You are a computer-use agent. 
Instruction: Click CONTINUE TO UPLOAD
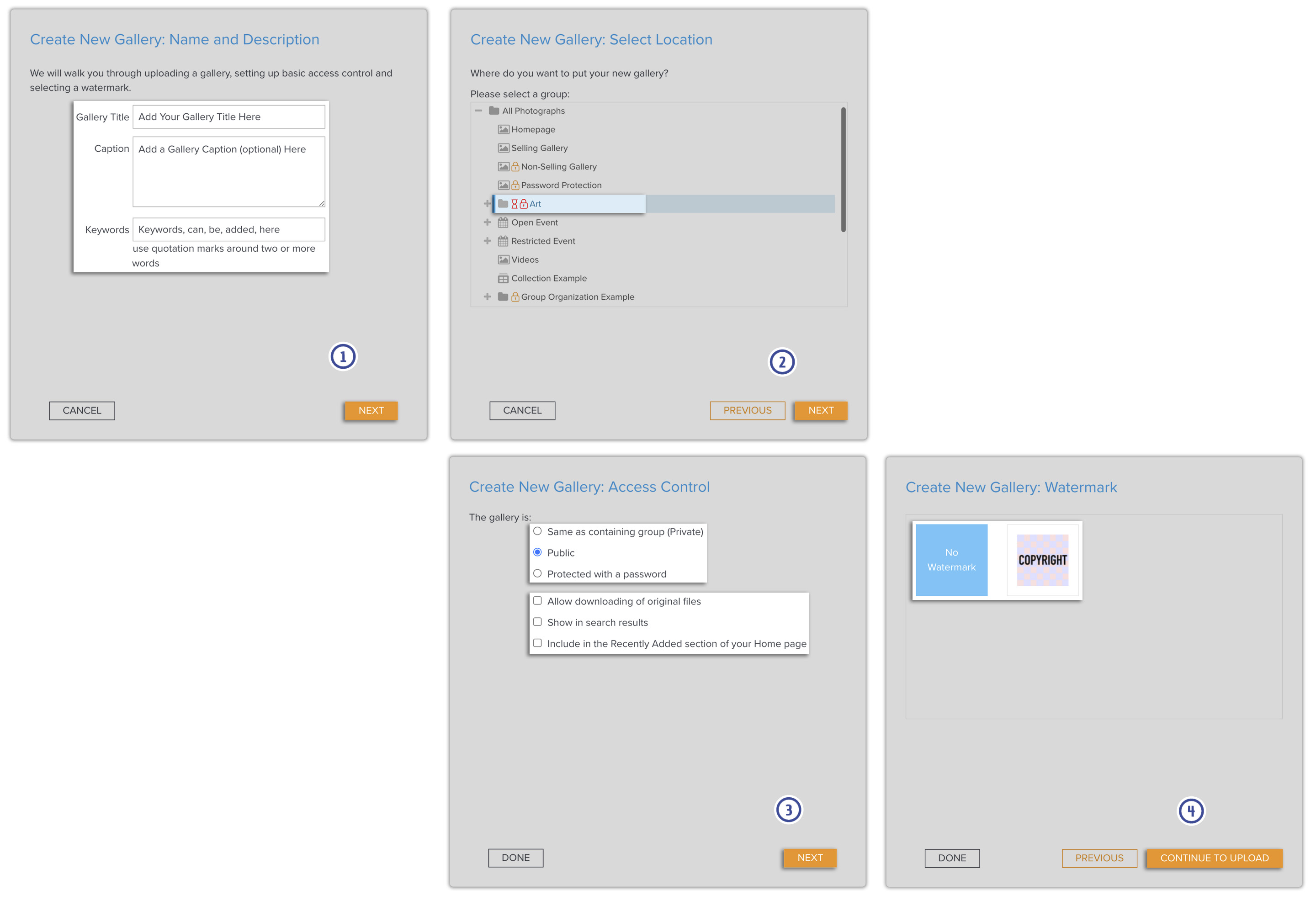coord(1214,858)
